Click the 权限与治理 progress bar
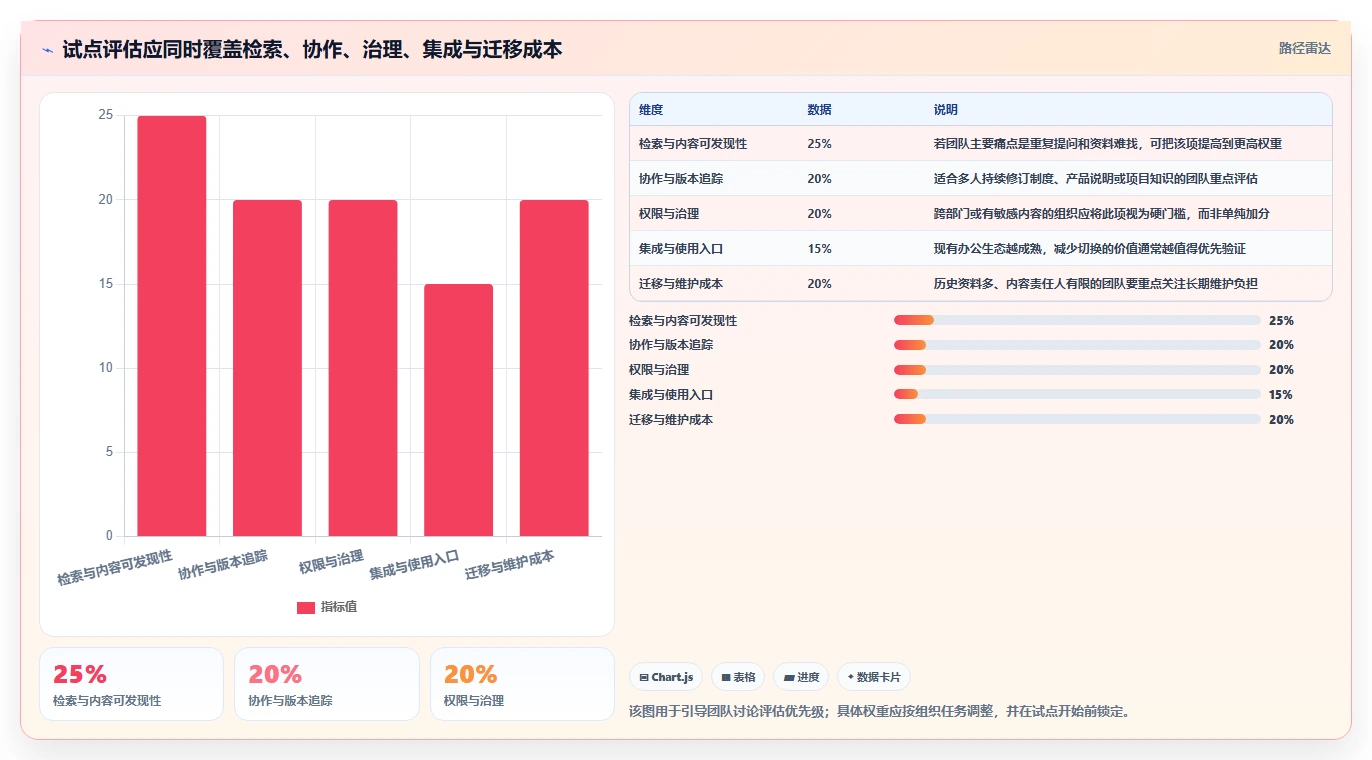Viewport: 1372px width, 760px height. (x=1077, y=370)
